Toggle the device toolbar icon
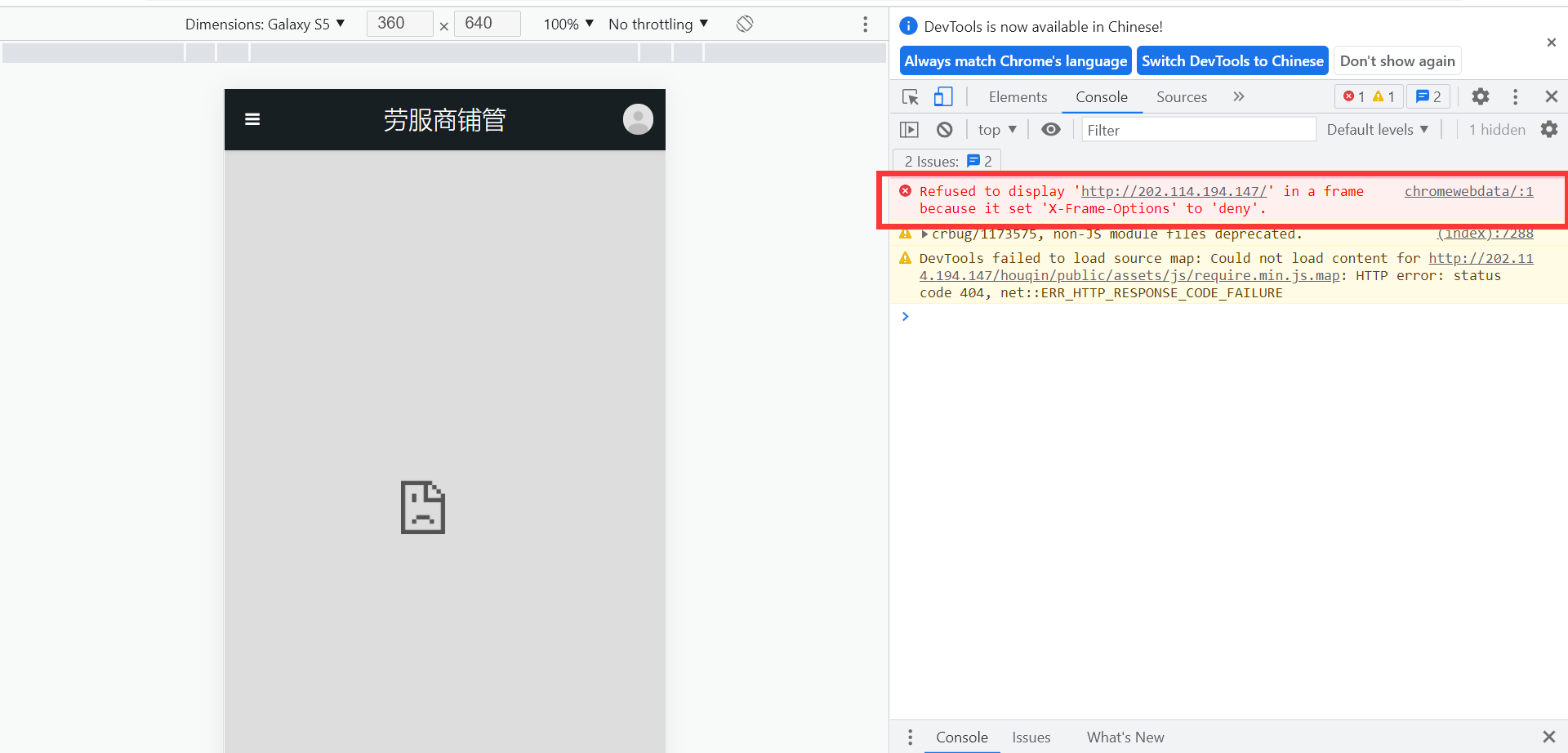Image resolution: width=1568 pixels, height=753 pixels. coord(942,96)
